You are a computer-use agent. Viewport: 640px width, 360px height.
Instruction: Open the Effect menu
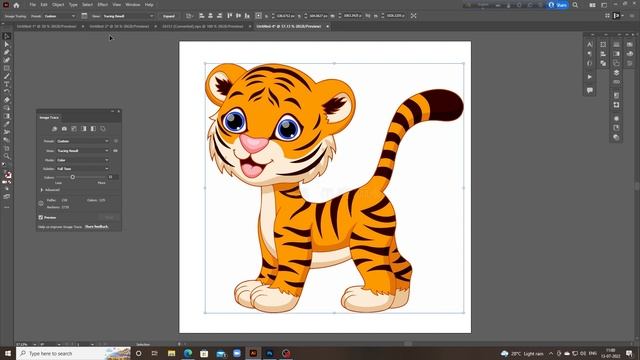tap(102, 5)
